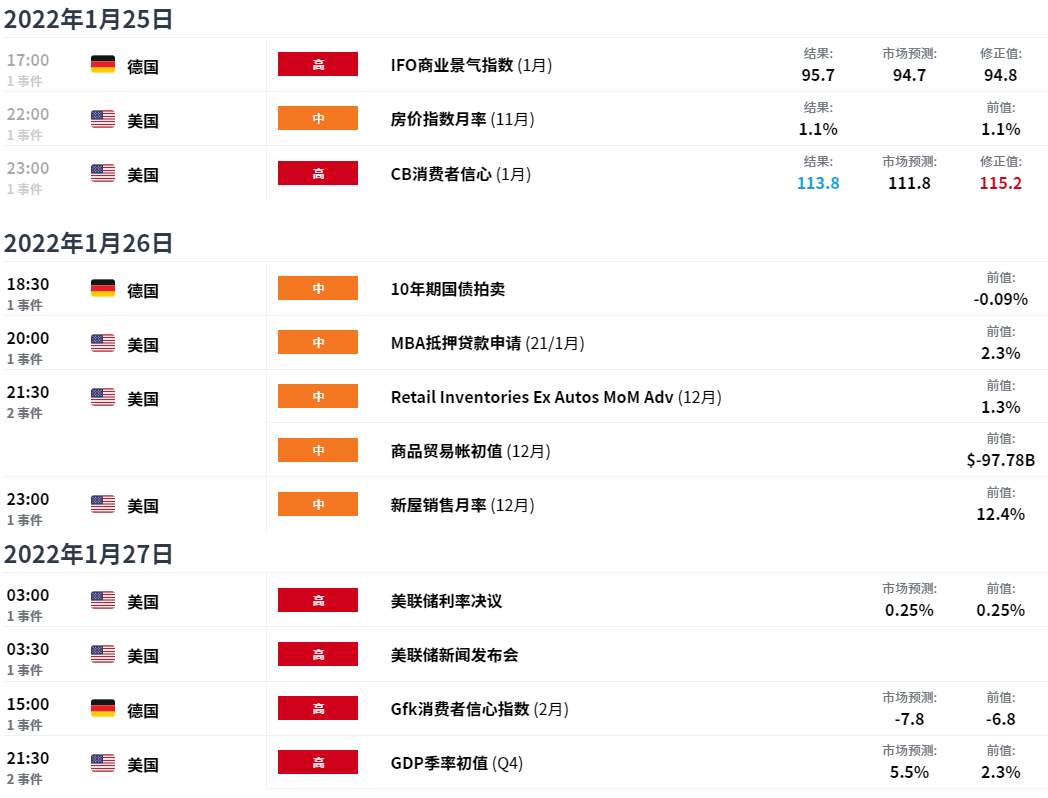Click US flag on MBA抵押贷款申请 row
Viewport: 1048px width, 798px height.
(x=103, y=343)
